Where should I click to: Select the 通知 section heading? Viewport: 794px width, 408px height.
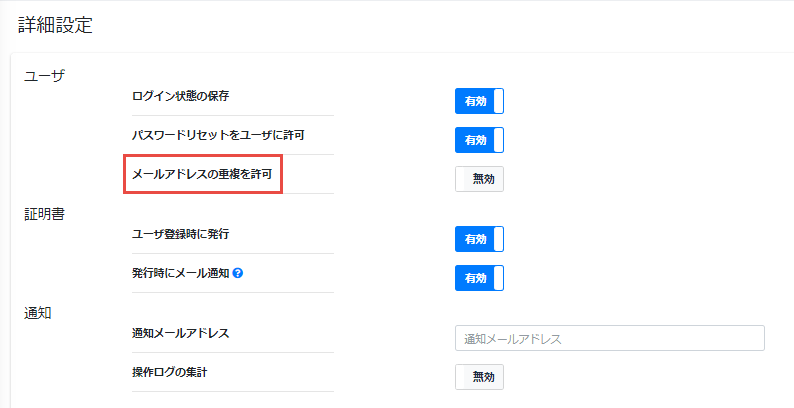(x=37, y=312)
